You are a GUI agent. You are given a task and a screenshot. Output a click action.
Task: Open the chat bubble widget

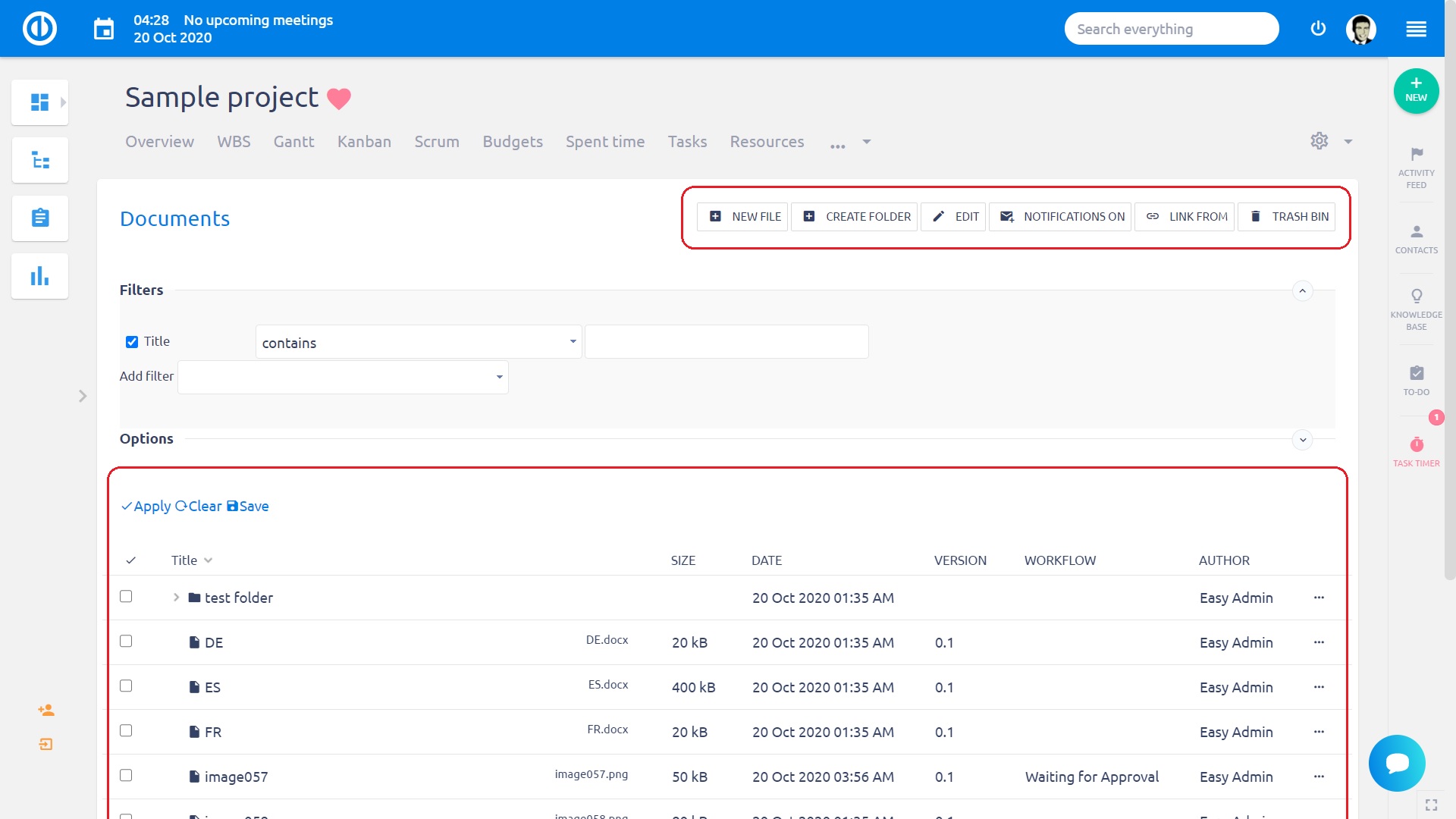pyautogui.click(x=1396, y=763)
